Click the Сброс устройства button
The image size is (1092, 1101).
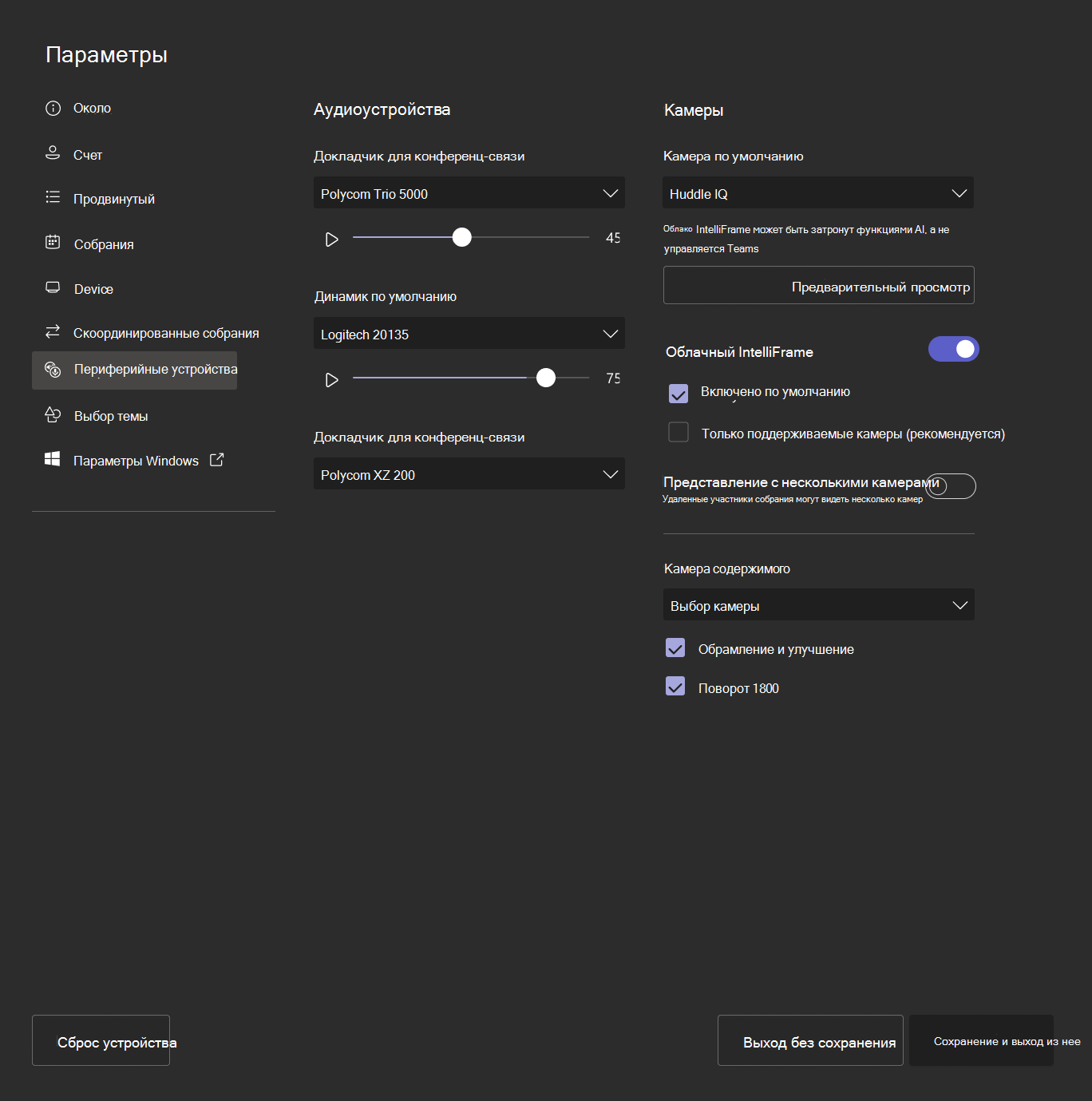tap(101, 1040)
